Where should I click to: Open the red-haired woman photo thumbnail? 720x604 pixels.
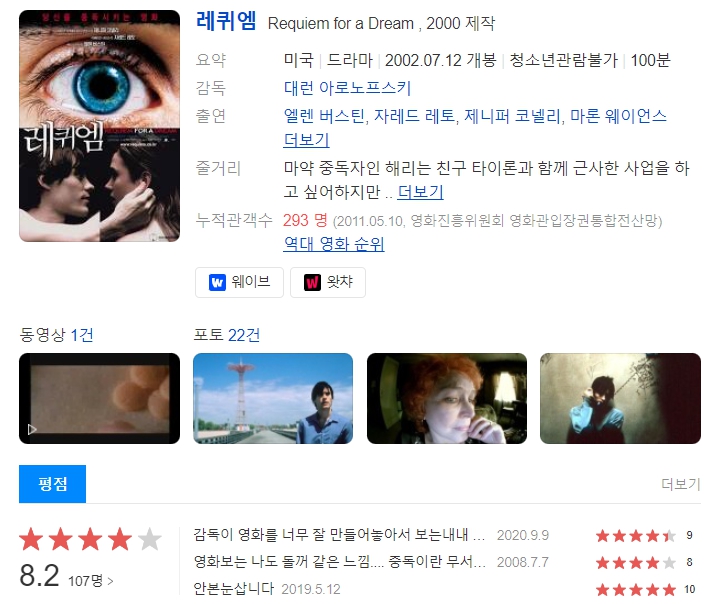447,398
